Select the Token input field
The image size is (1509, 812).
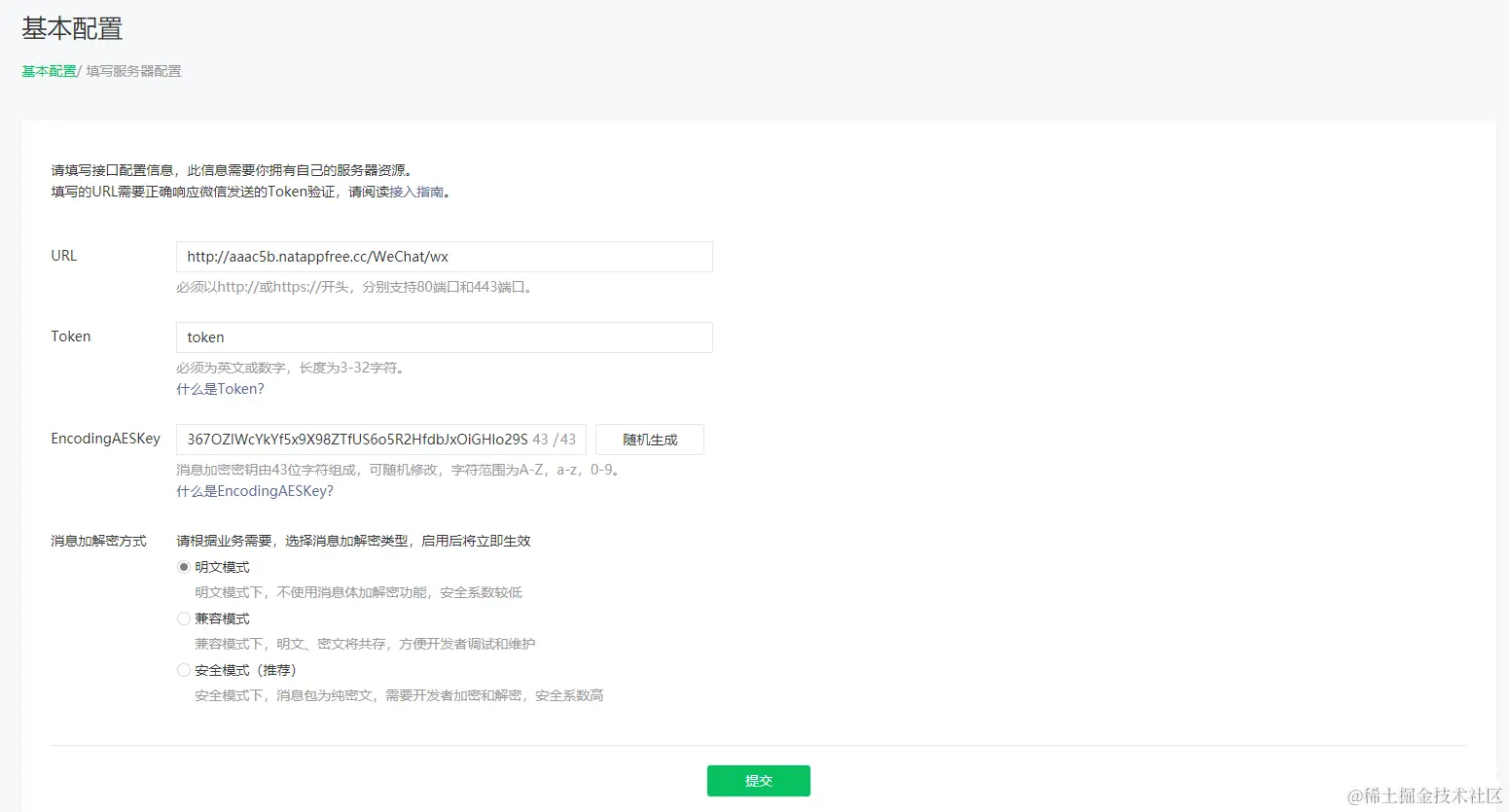coord(444,336)
